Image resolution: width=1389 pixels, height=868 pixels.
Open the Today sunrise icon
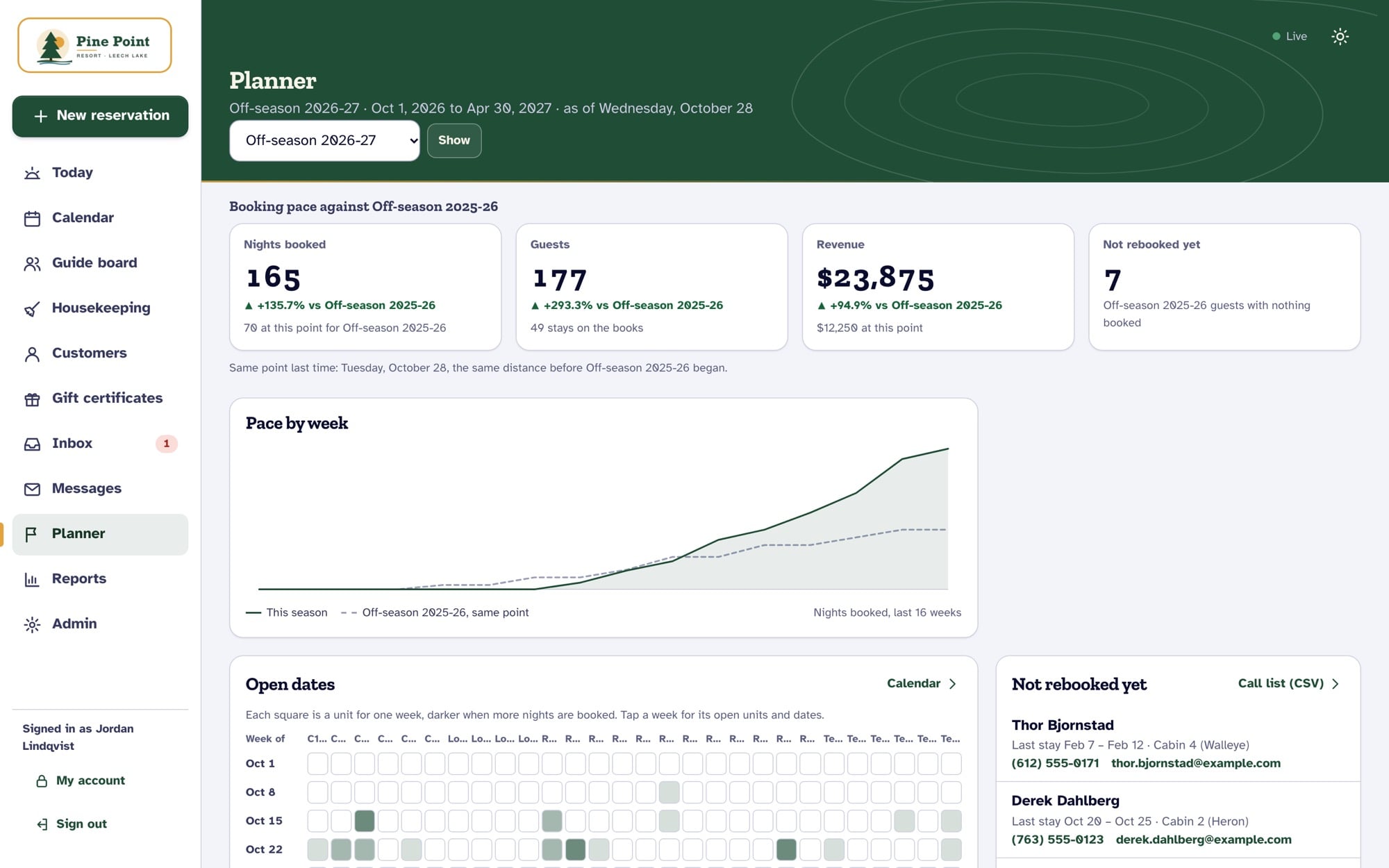pyautogui.click(x=32, y=173)
